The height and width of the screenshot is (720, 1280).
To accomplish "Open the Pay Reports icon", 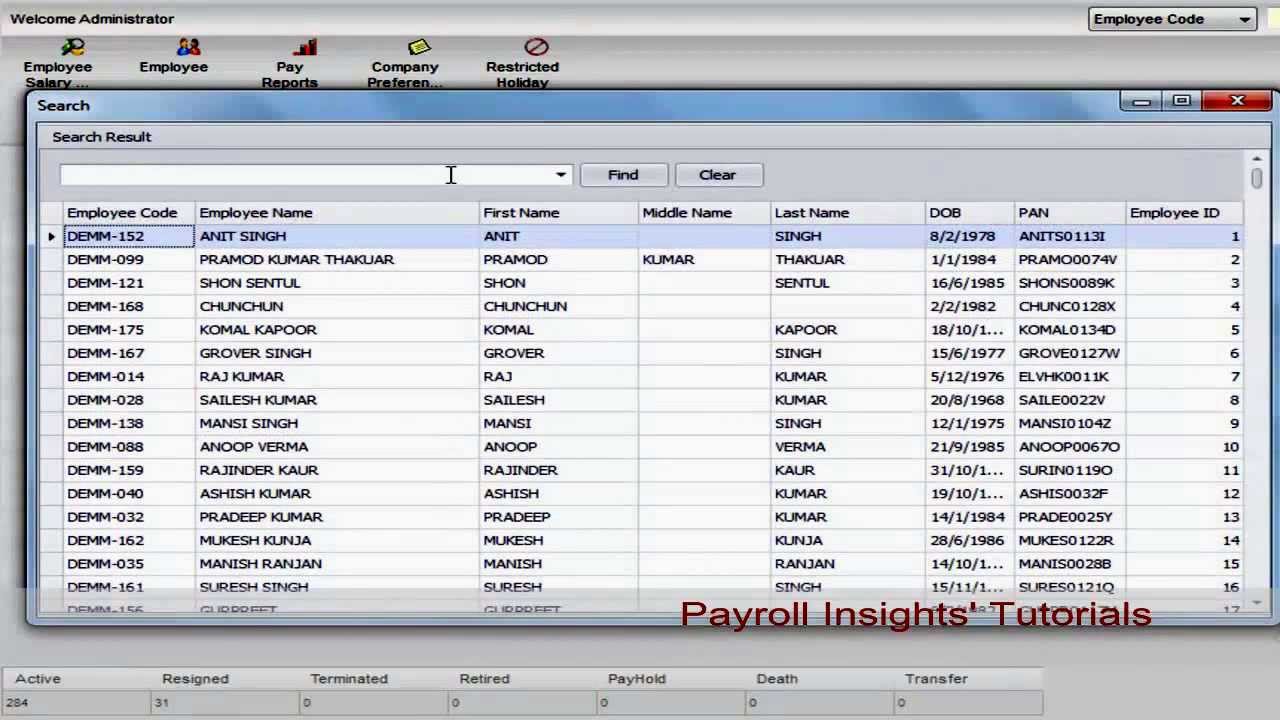I will click(290, 63).
